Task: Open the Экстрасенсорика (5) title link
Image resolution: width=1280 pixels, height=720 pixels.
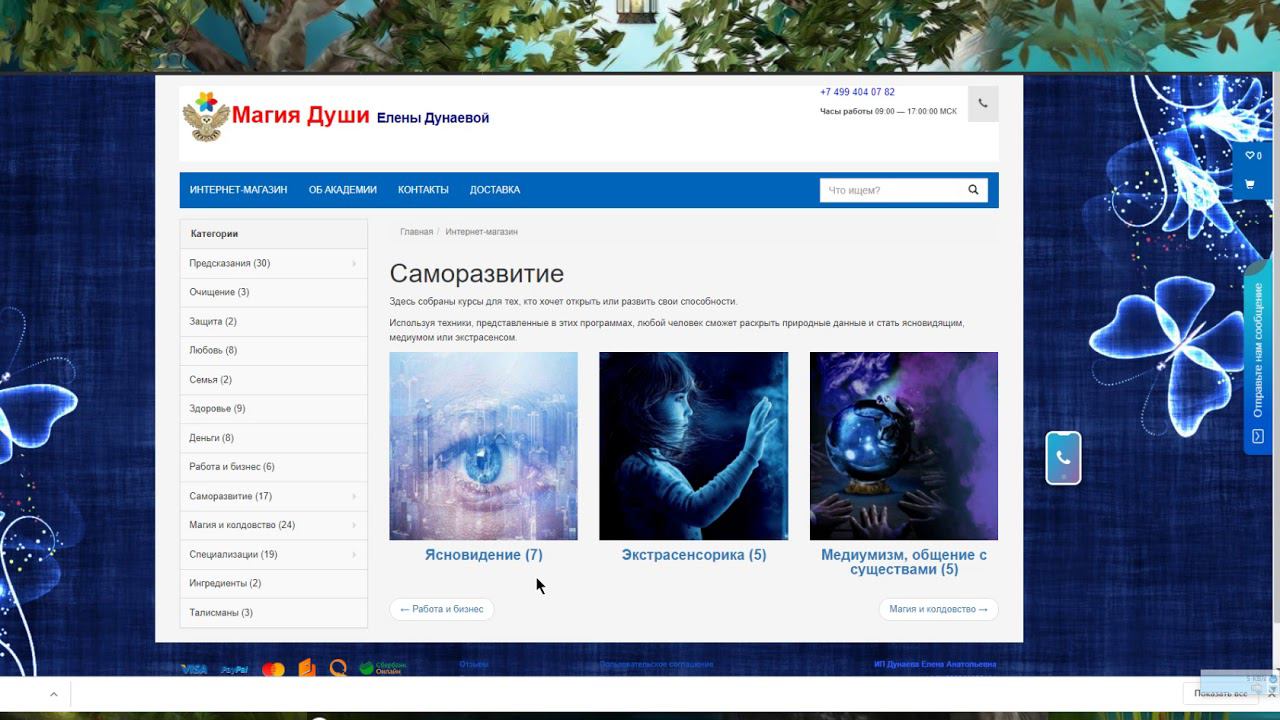Action: pyautogui.click(x=694, y=555)
